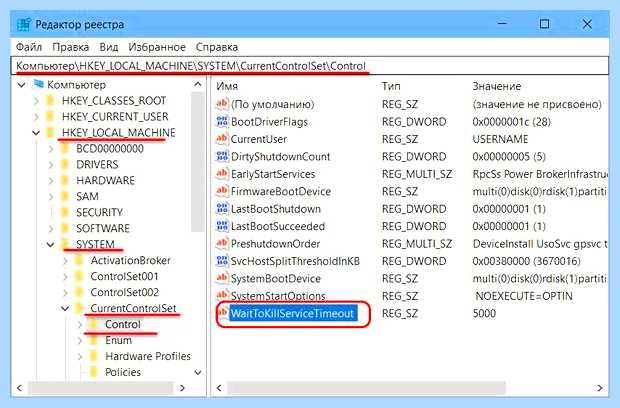Click the SAM folder icon

[x=65, y=196]
